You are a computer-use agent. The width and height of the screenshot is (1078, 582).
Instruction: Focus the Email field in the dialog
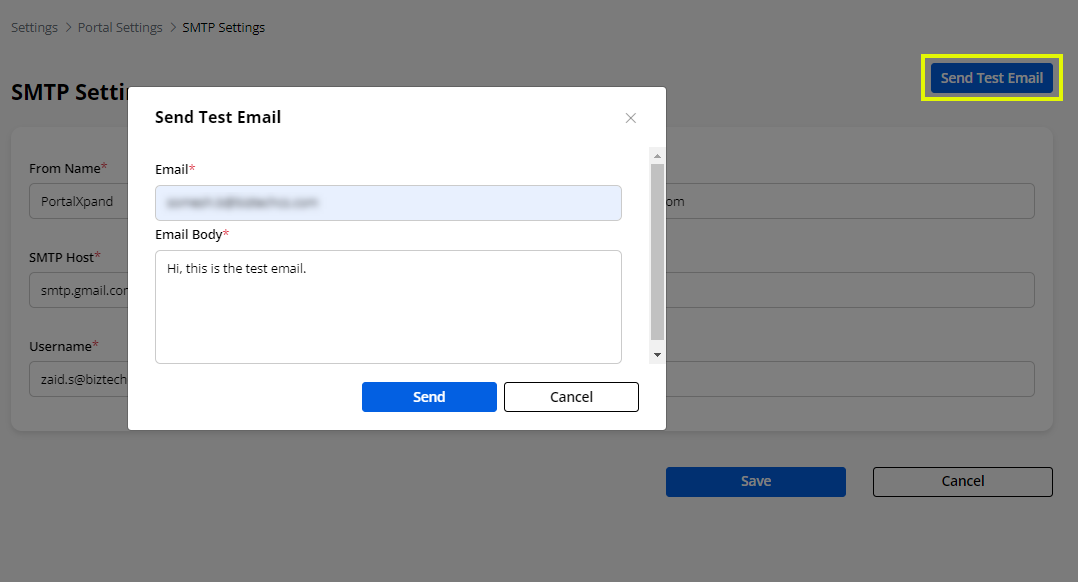(388, 203)
